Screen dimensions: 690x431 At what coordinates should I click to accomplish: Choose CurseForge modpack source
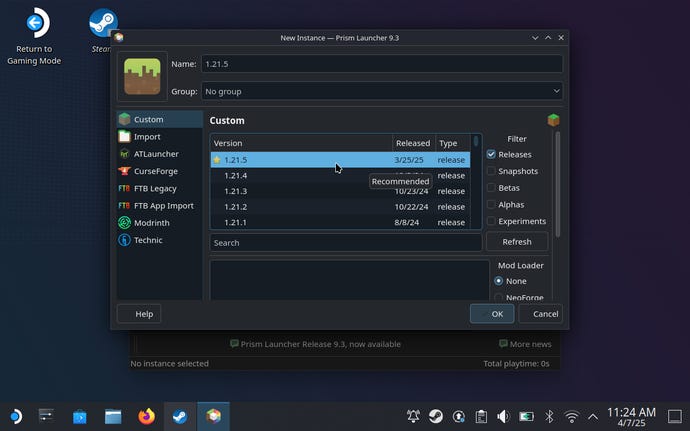click(160, 171)
